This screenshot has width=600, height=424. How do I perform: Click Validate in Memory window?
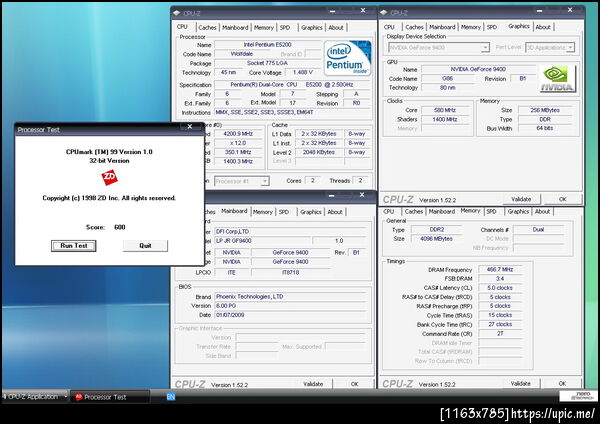(x=520, y=383)
